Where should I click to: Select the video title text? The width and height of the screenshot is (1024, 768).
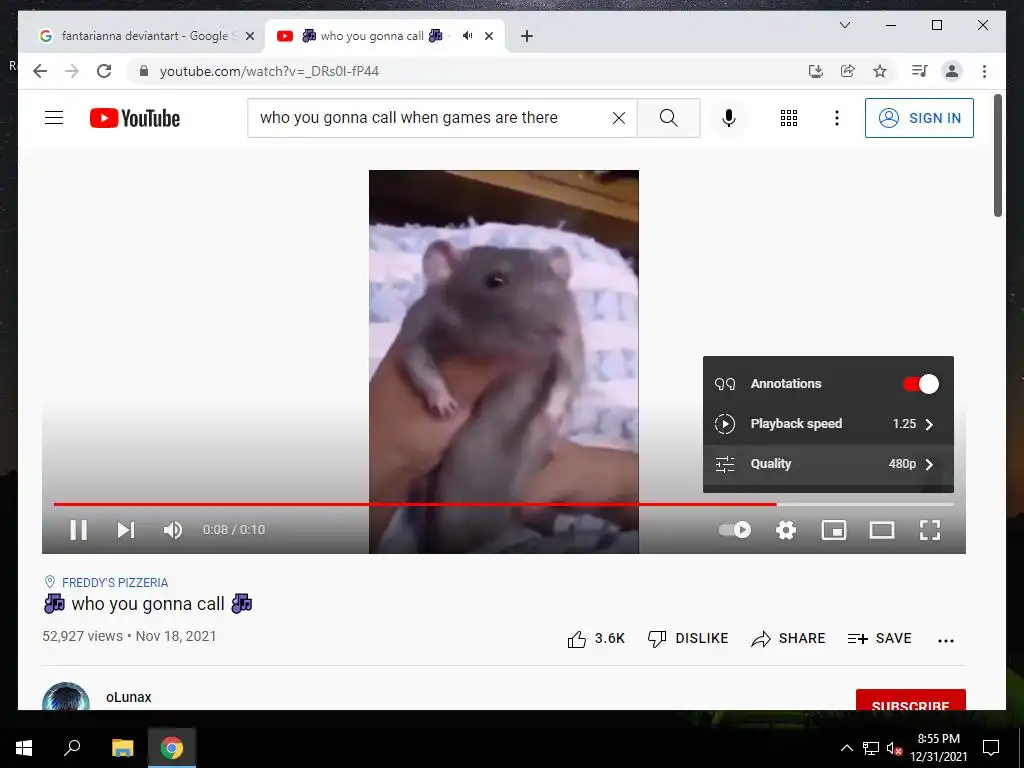pyautogui.click(x=148, y=604)
